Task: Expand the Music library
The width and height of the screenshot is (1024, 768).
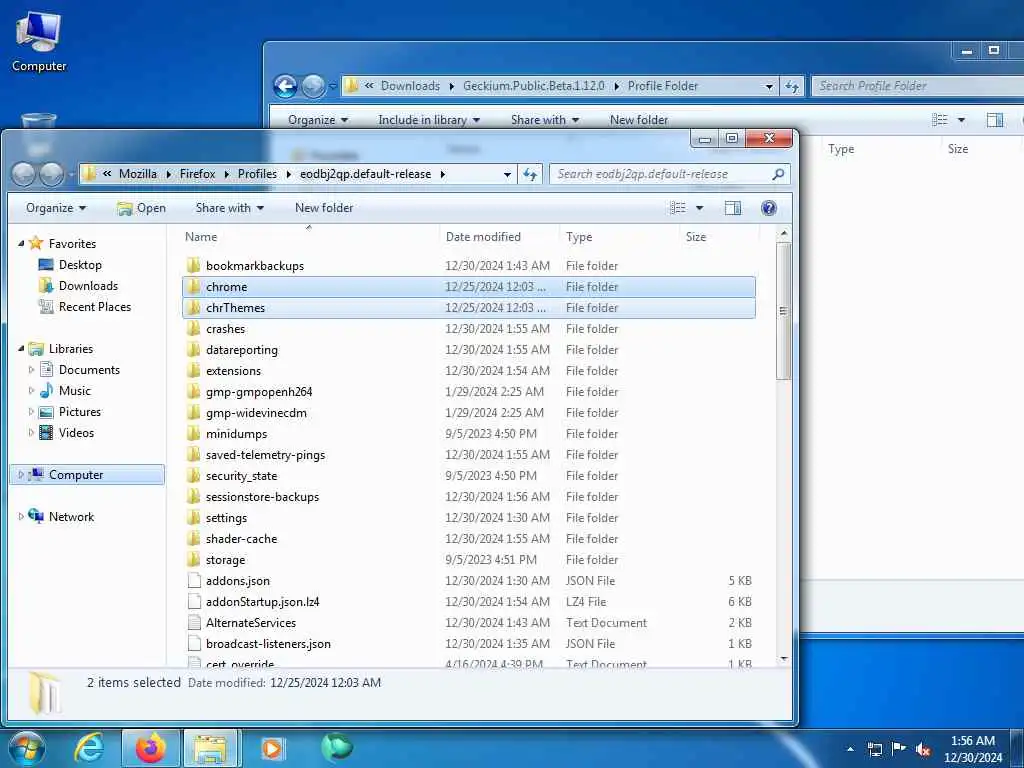Action: point(31,391)
